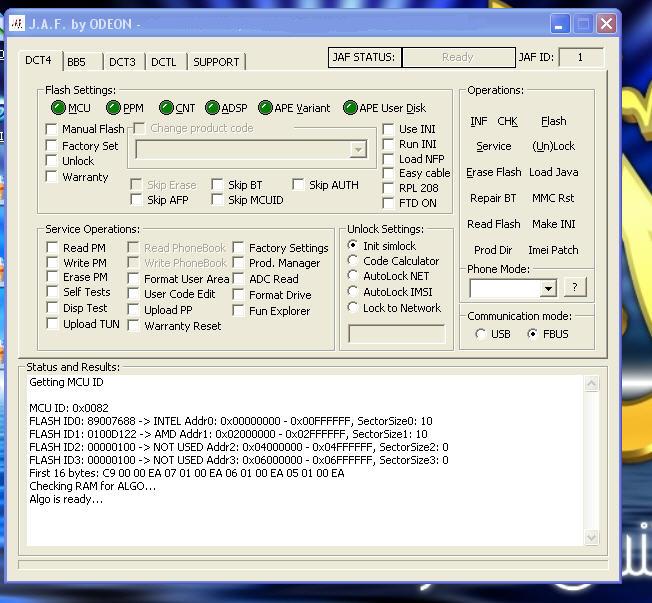Click the green CNT flash file indicator

166,108
